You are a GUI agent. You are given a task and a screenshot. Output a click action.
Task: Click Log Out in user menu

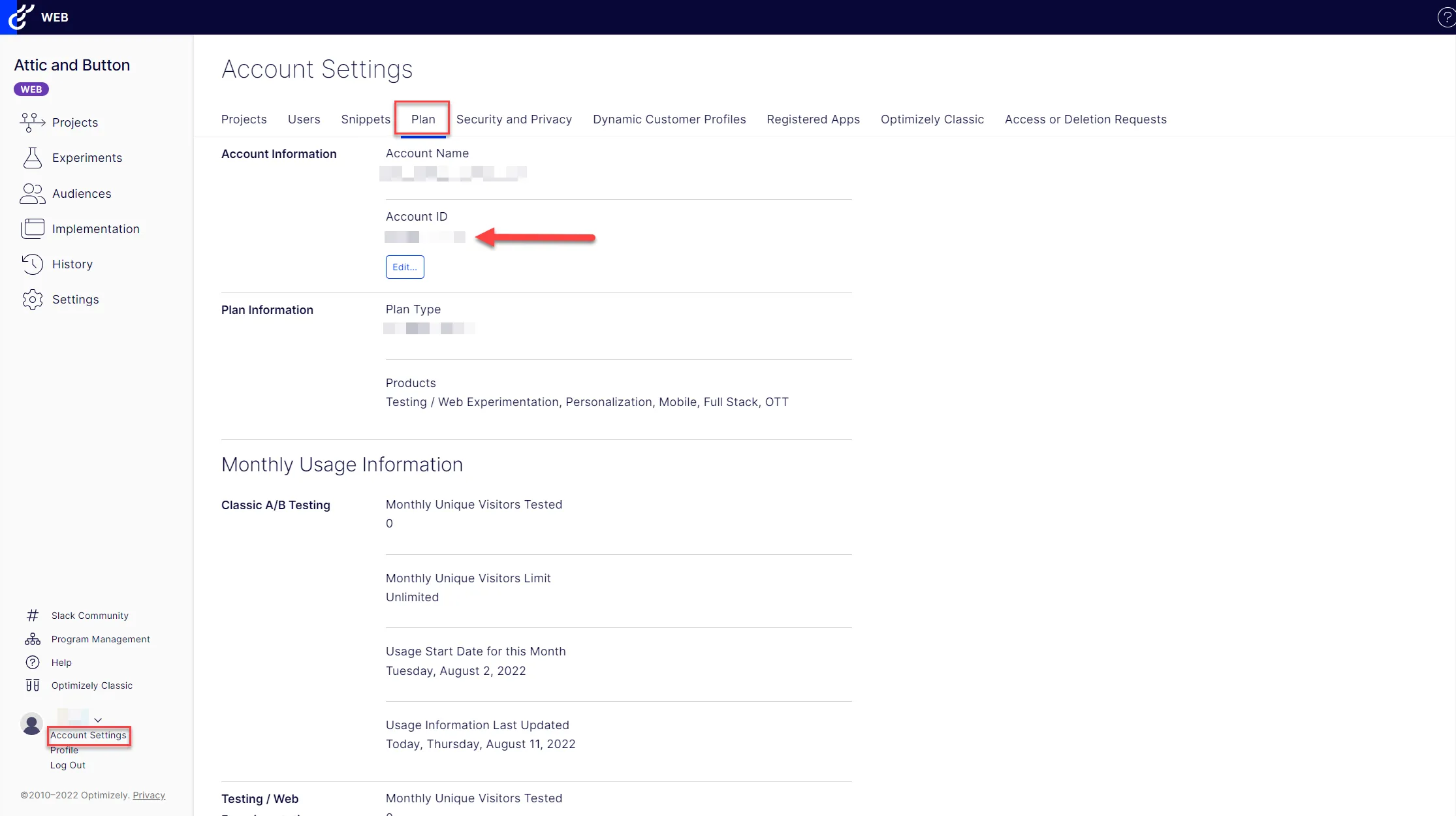pyautogui.click(x=68, y=765)
